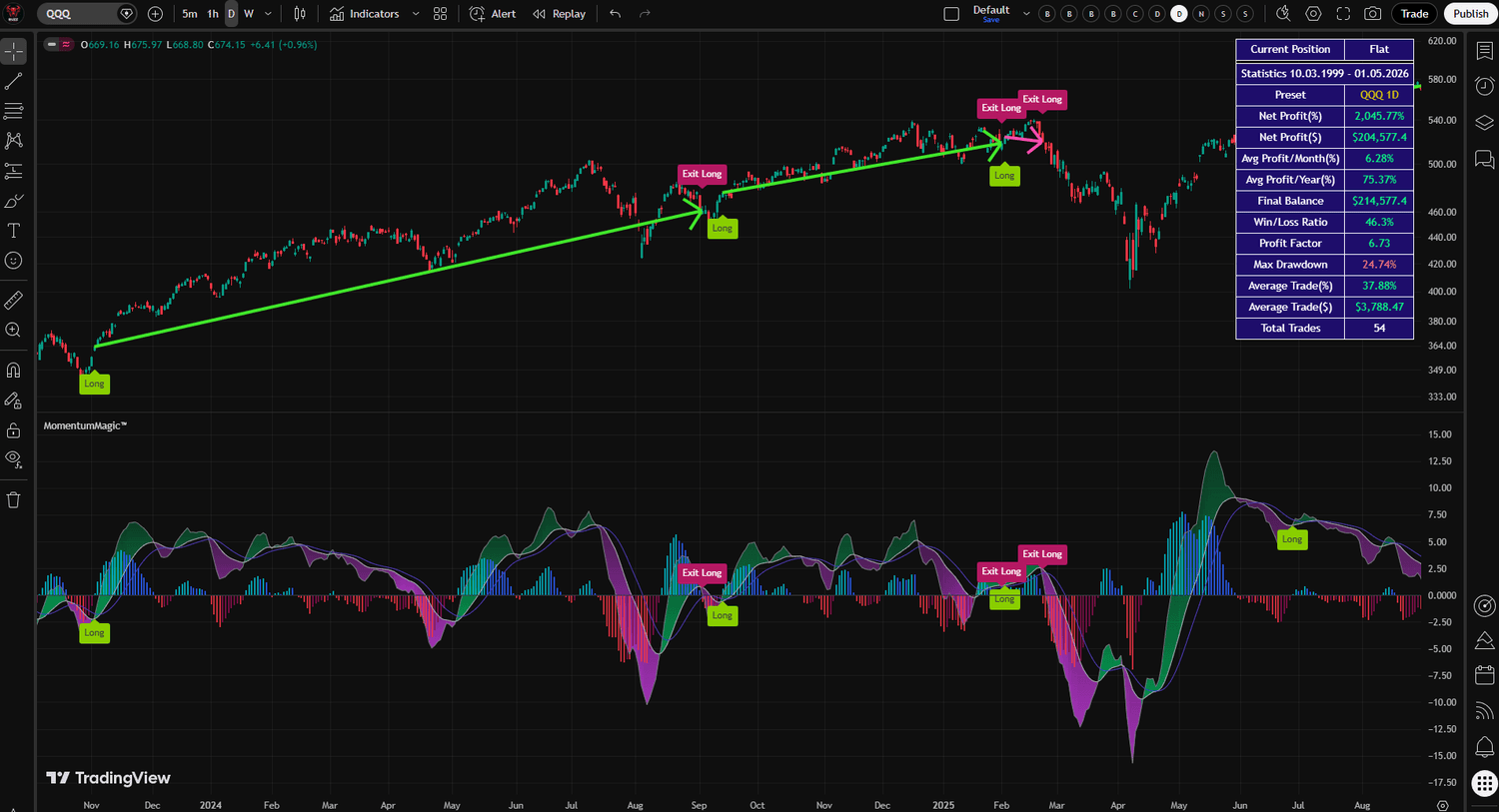Click the Publish button
The width and height of the screenshot is (1499, 812).
point(1470,14)
